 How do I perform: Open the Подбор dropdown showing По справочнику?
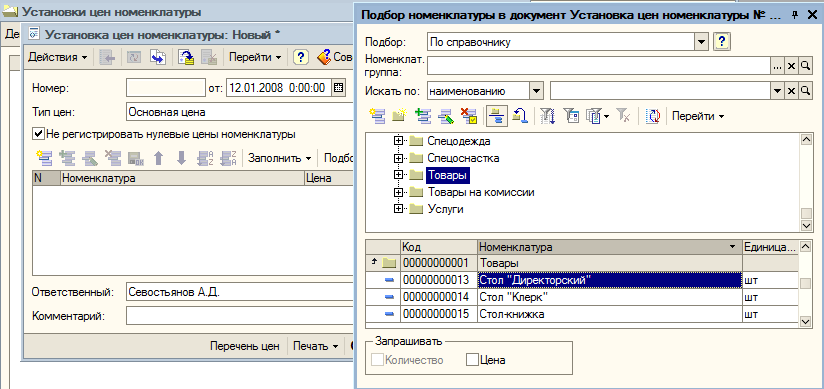[x=701, y=42]
